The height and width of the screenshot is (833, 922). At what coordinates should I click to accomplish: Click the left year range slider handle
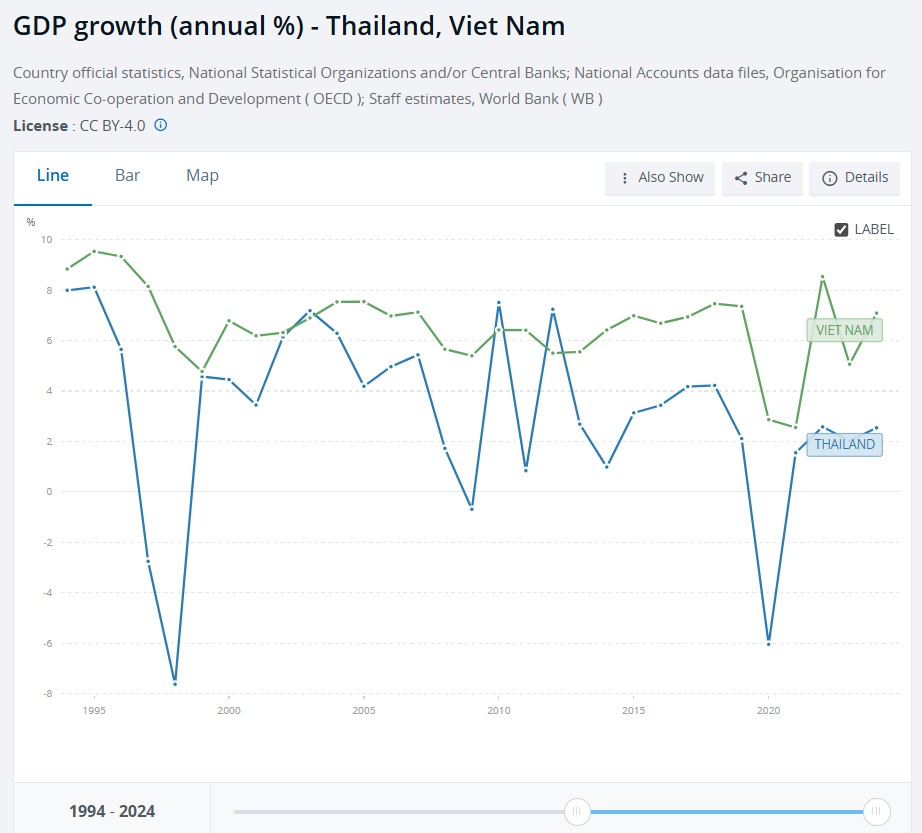point(577,811)
